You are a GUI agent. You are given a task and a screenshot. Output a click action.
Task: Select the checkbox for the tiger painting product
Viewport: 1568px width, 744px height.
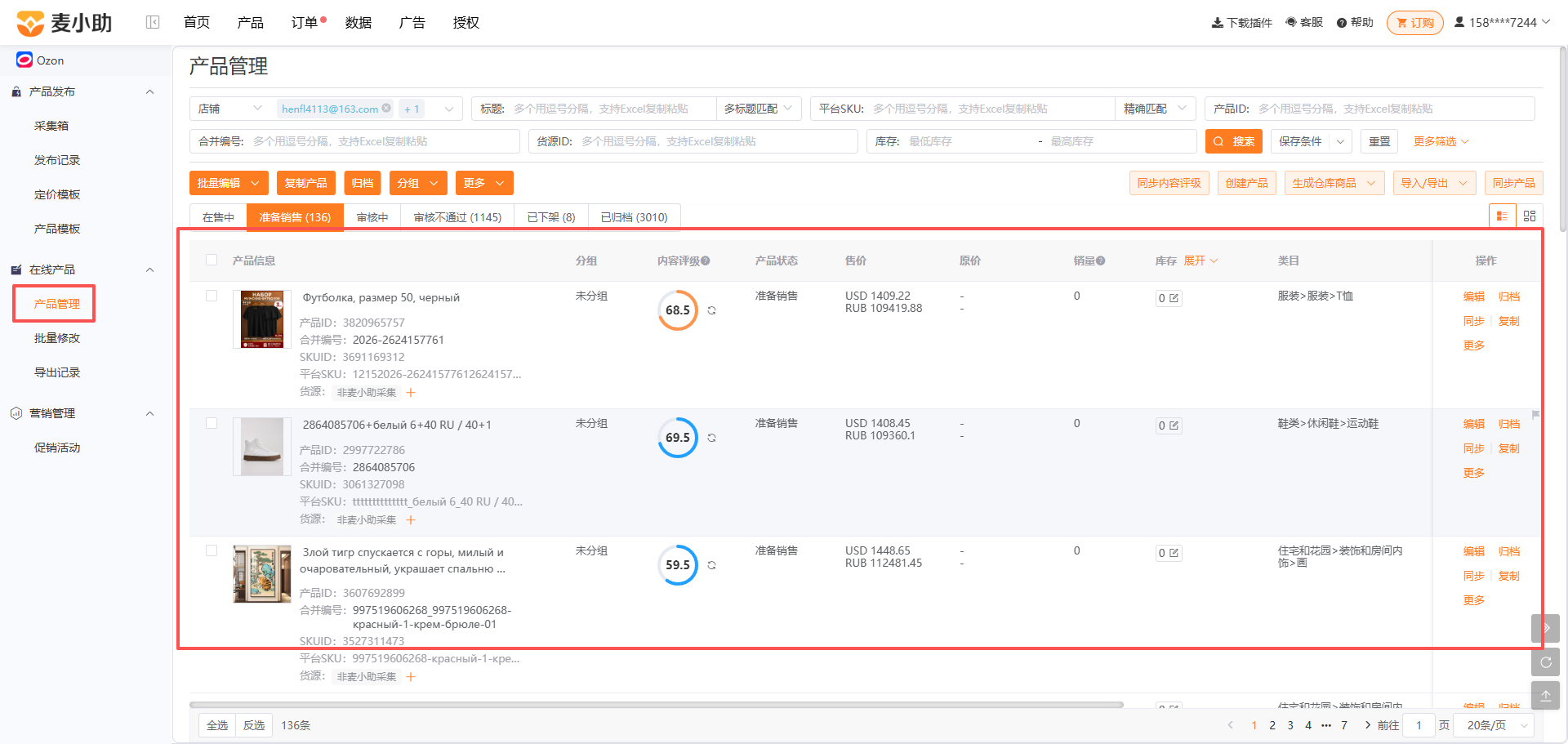click(212, 550)
